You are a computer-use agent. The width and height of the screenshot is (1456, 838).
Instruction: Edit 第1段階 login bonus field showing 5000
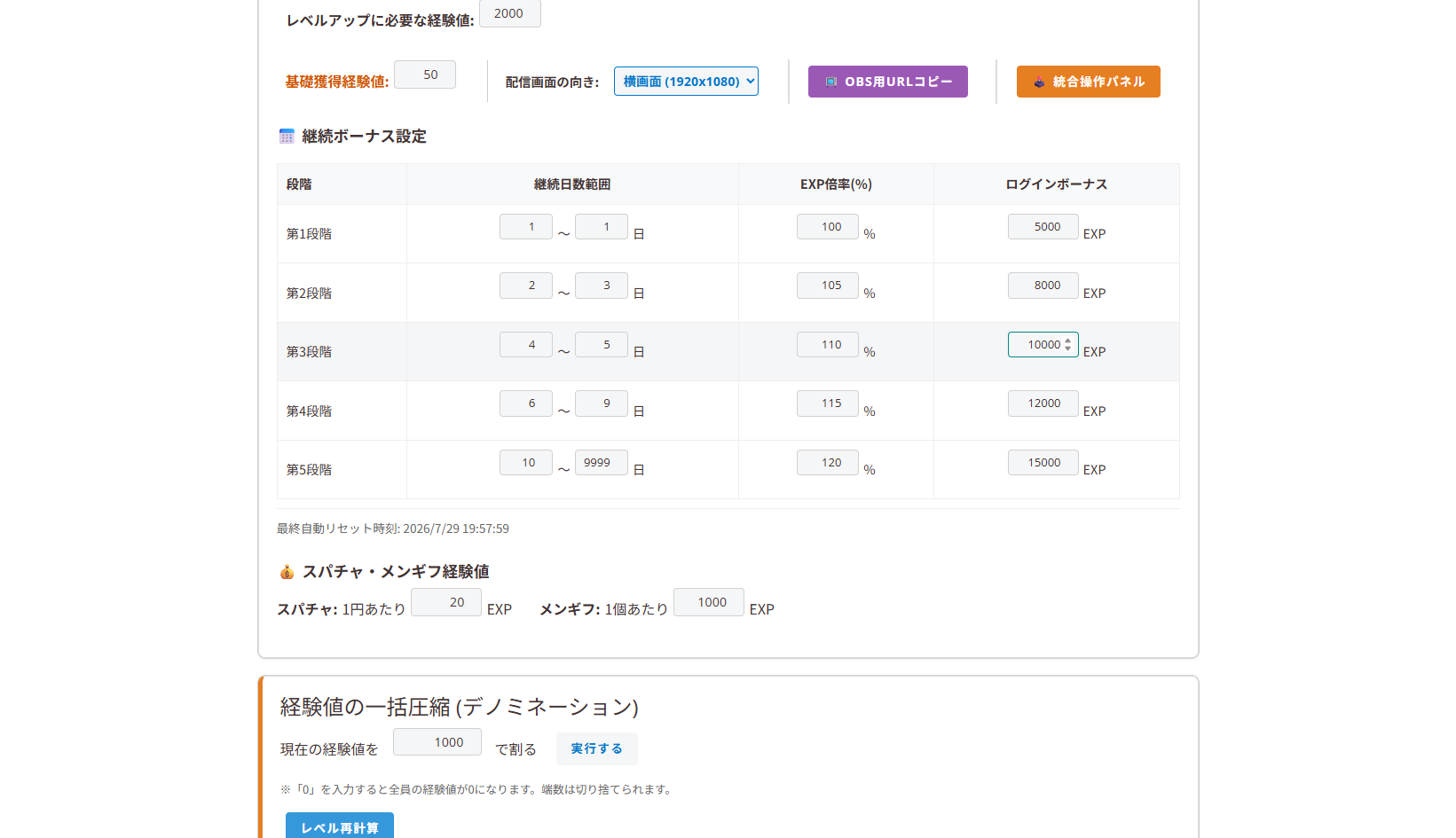[x=1043, y=226]
